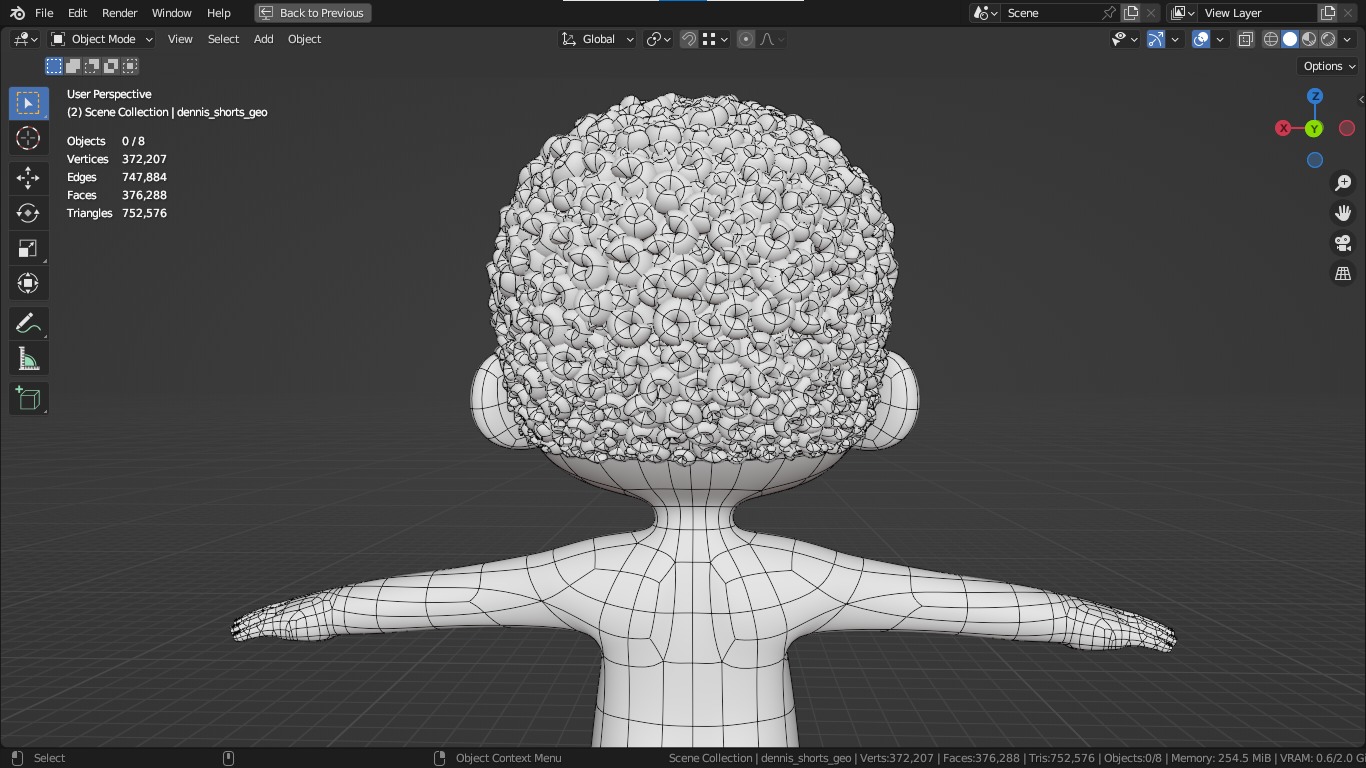The width and height of the screenshot is (1366, 768).
Task: Open the viewport Add menu
Action: click(263, 39)
